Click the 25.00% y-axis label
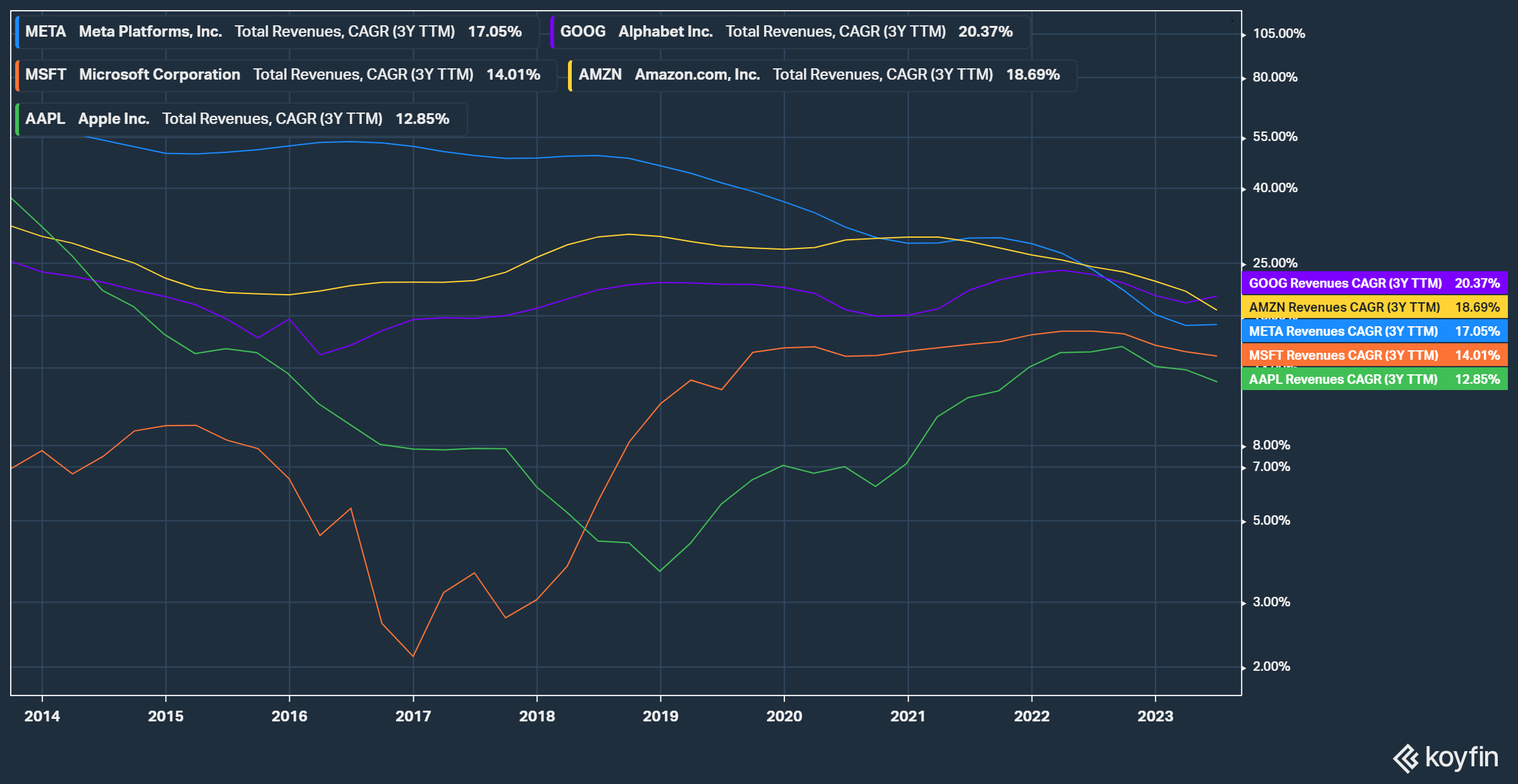The height and width of the screenshot is (784, 1518). click(1275, 263)
